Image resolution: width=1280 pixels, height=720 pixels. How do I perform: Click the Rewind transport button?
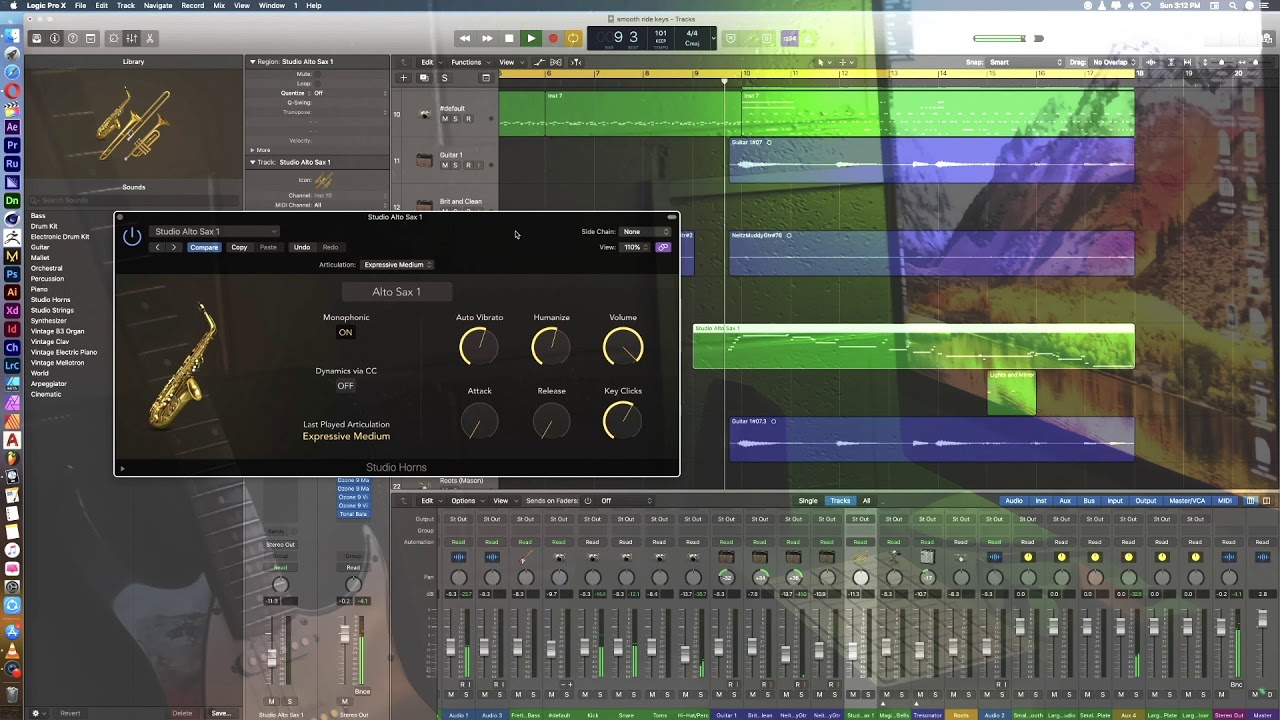[464, 39]
